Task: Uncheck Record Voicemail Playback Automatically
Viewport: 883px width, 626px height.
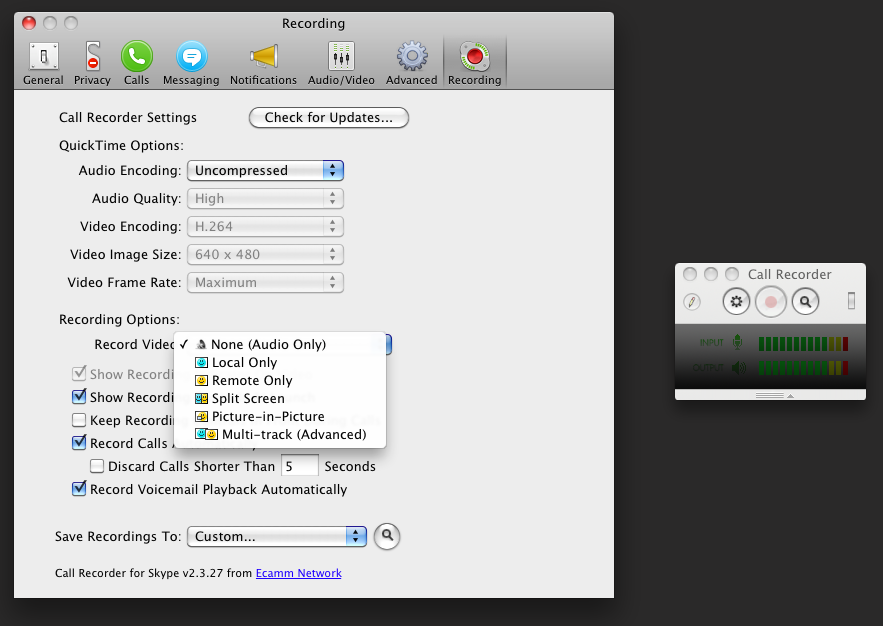Action: 79,489
